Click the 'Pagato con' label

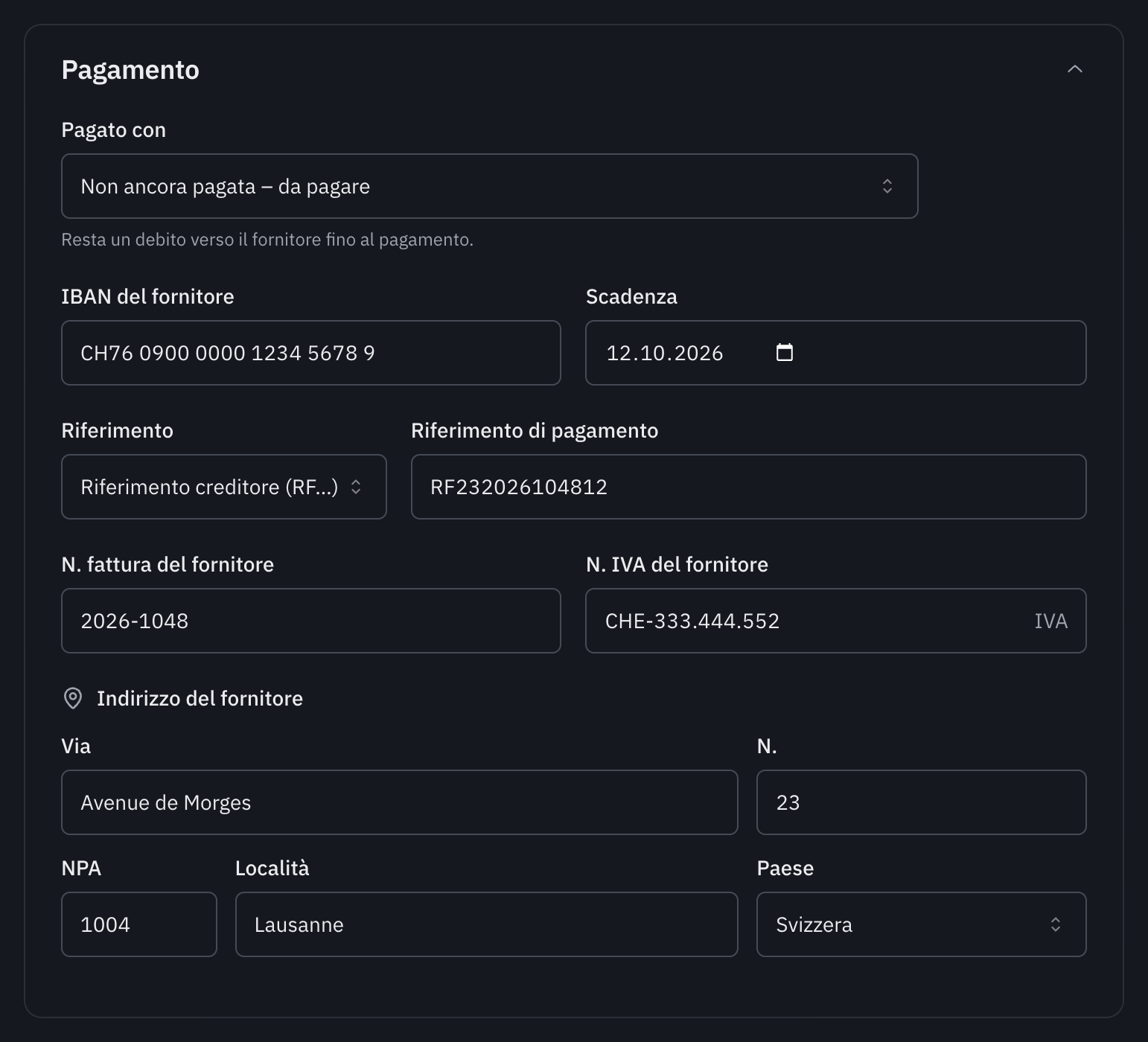tap(113, 130)
